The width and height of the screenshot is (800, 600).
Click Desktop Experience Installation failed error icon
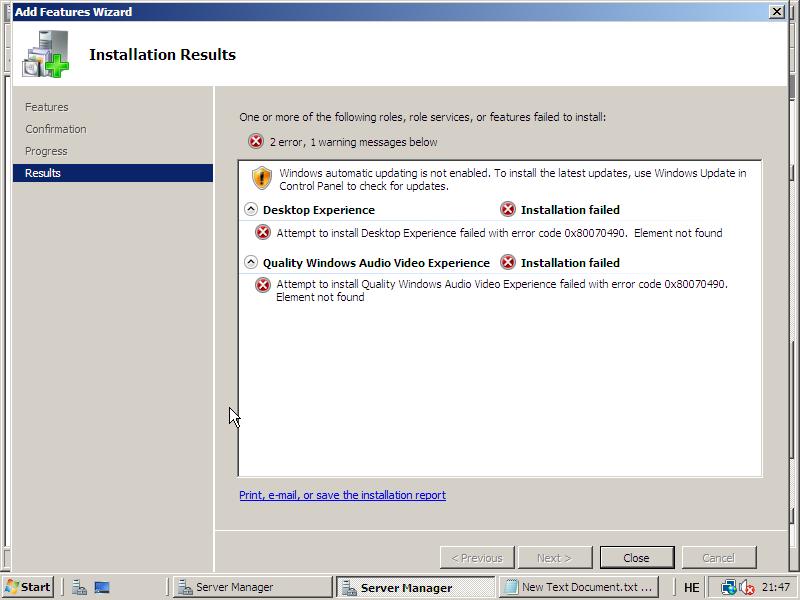coord(508,209)
